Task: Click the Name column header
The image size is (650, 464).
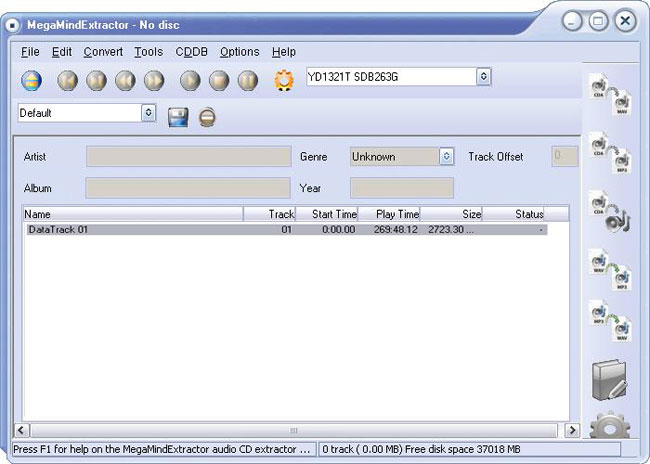Action: [x=132, y=214]
